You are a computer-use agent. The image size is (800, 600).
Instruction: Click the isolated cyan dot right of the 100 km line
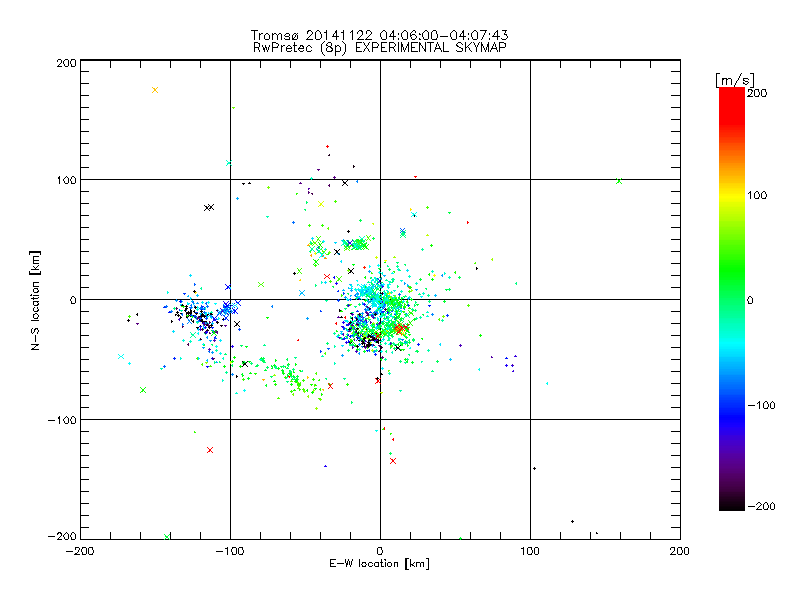click(x=547, y=383)
